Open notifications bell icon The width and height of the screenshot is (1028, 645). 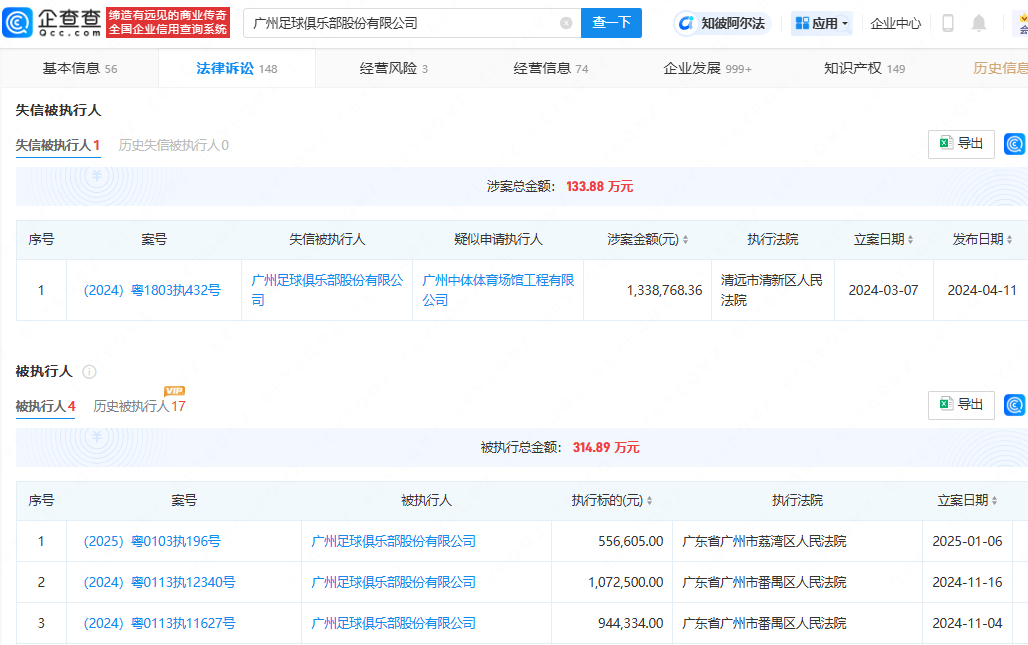coord(979,24)
